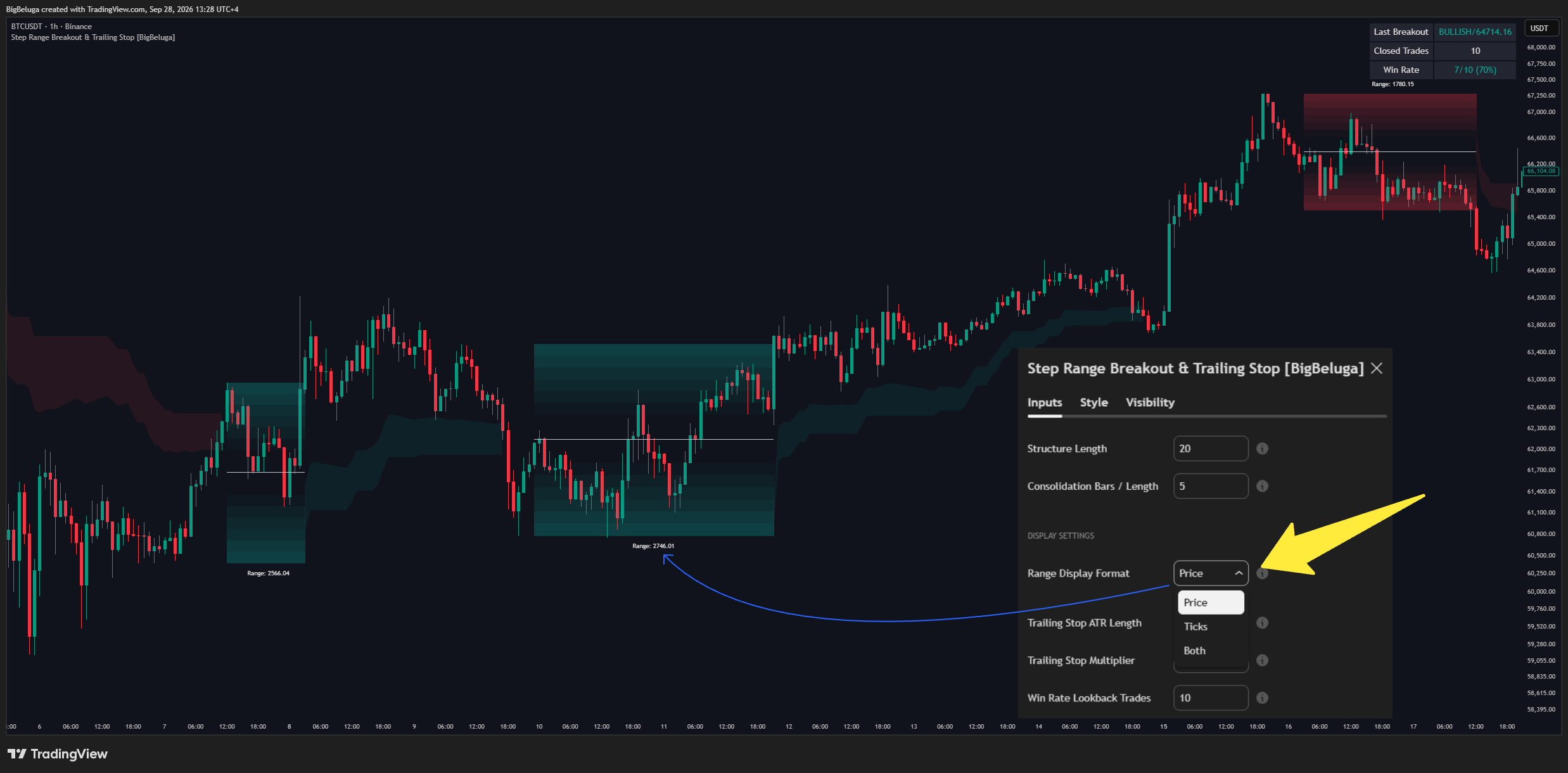Click the TradingView logo

coord(58,753)
